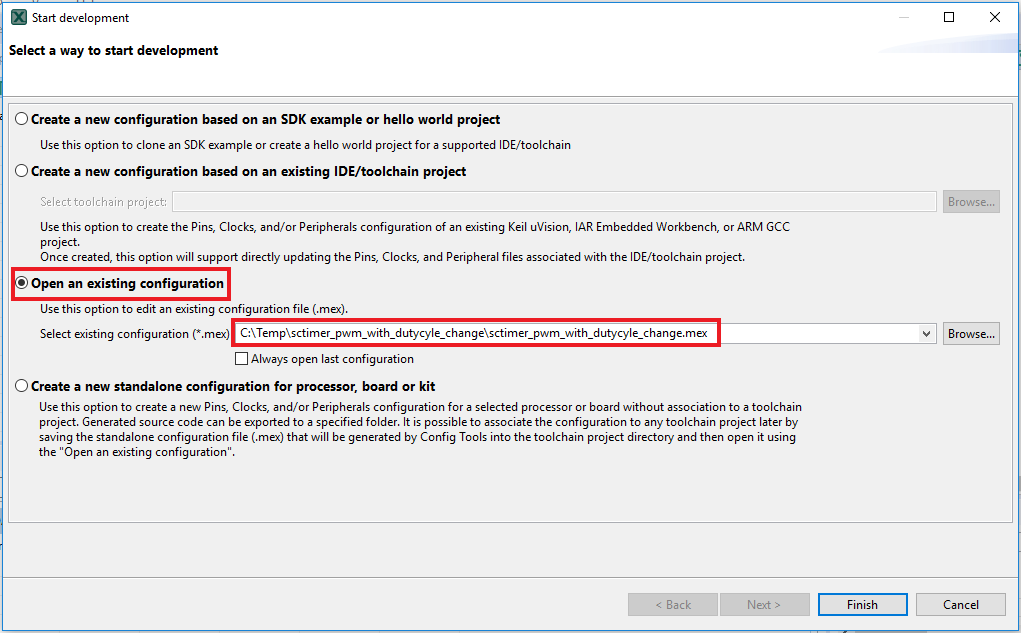Click the '< Back' navigation button
1021x633 pixels.
pyautogui.click(x=672, y=605)
